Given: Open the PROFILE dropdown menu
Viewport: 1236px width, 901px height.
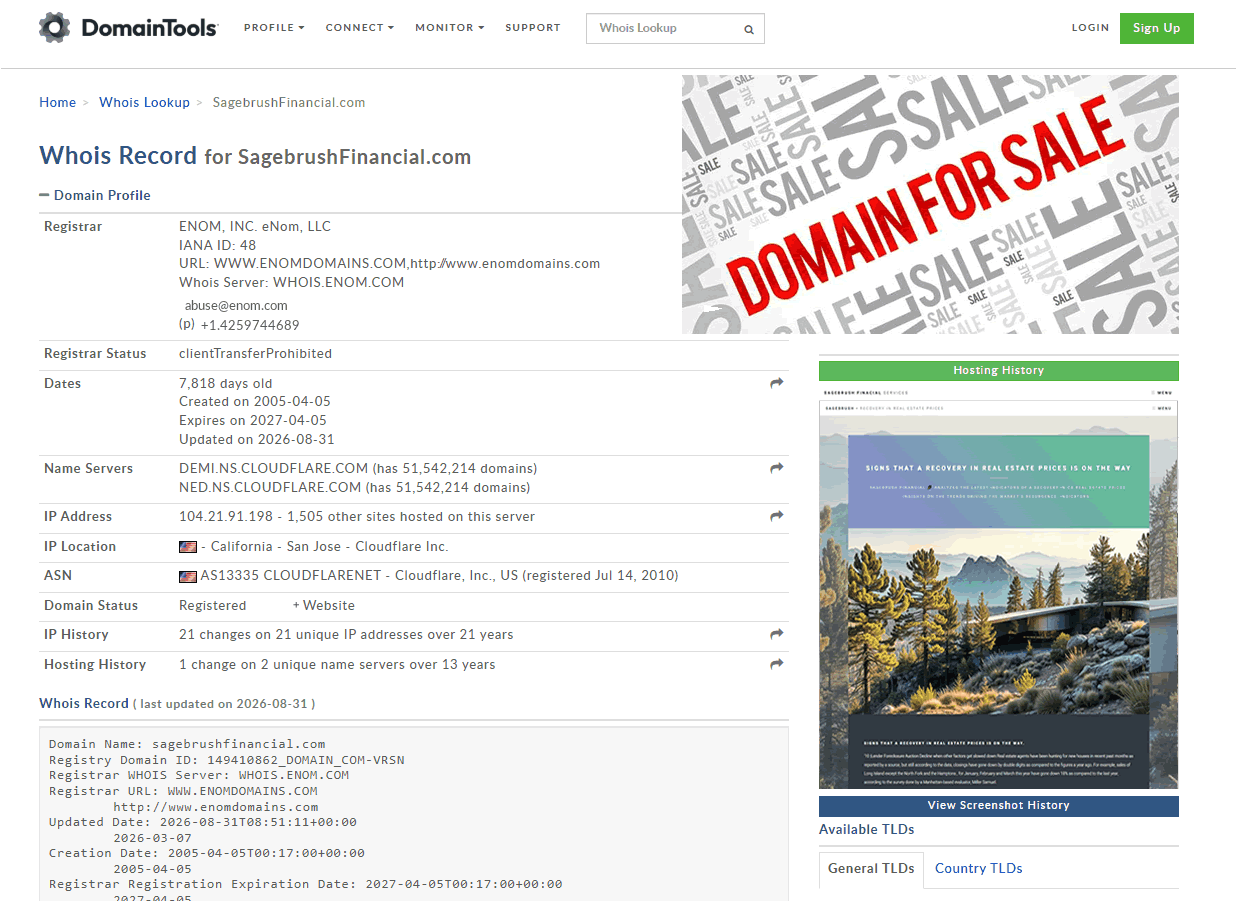Looking at the screenshot, I should 274,28.
